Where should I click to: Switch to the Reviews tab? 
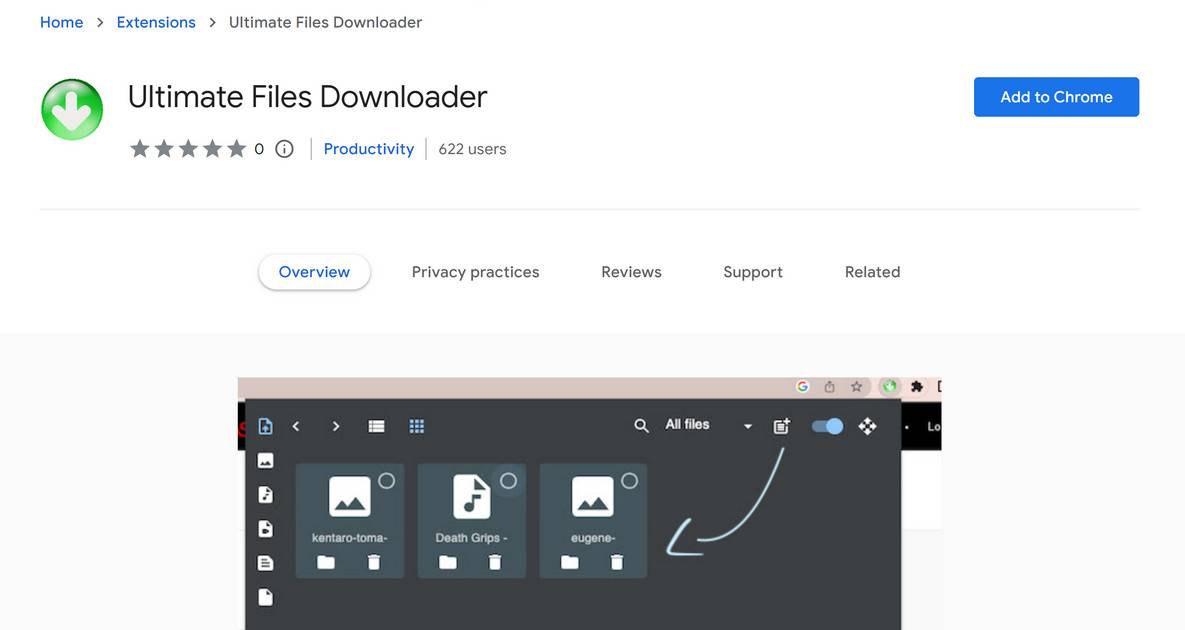coord(631,271)
